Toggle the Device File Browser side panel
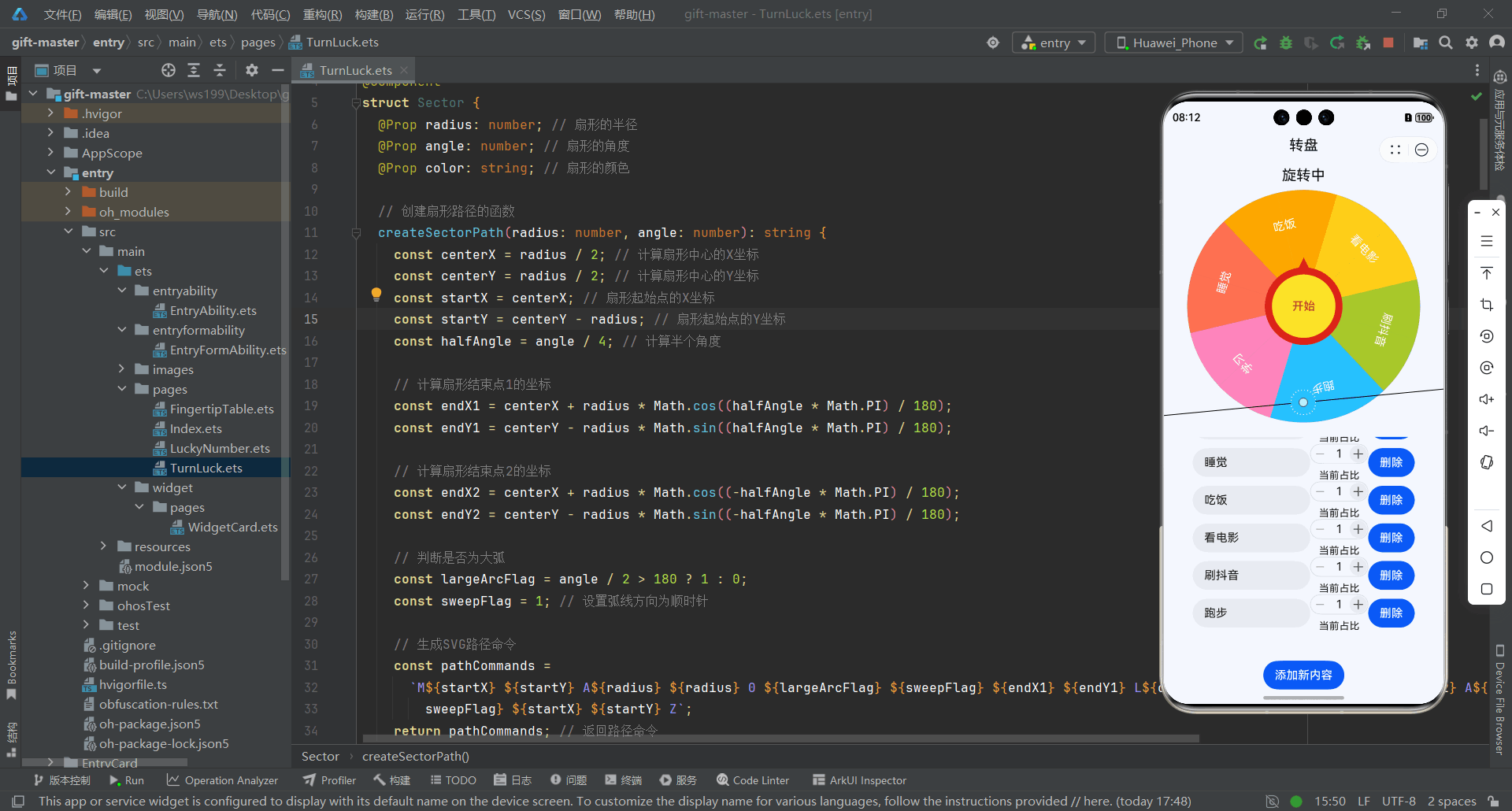The width and height of the screenshot is (1512, 811). tap(1500, 699)
